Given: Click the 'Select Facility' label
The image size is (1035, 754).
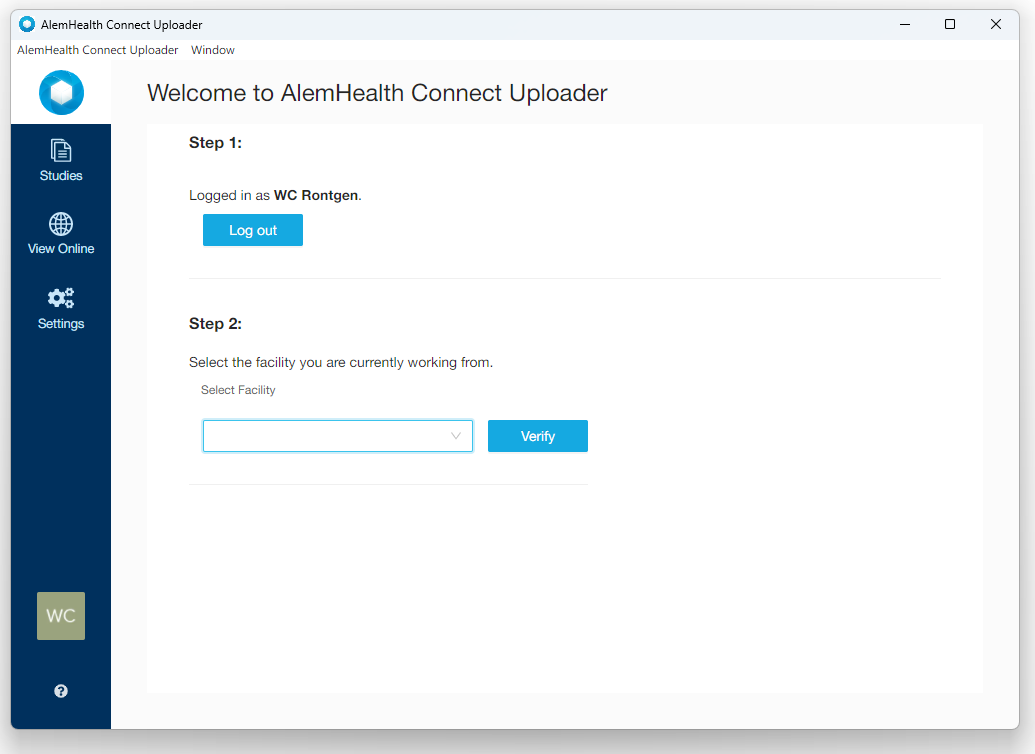Looking at the screenshot, I should tap(238, 390).
